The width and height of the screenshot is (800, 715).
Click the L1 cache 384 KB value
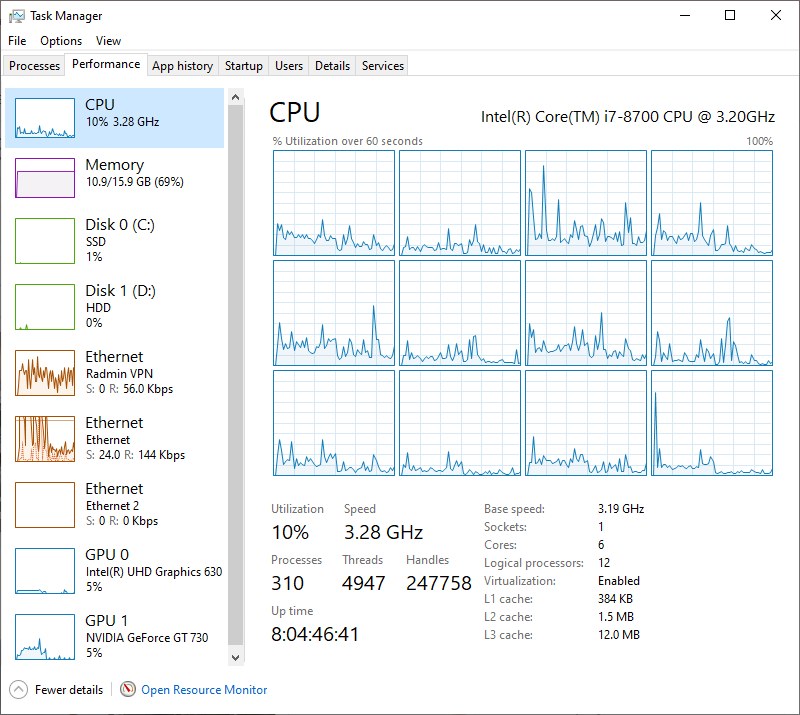(615, 599)
